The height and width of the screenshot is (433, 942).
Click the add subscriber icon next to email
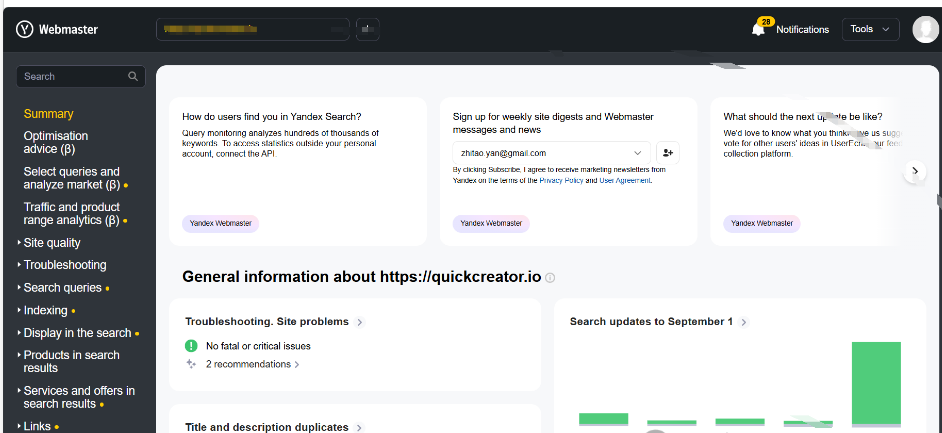point(668,153)
